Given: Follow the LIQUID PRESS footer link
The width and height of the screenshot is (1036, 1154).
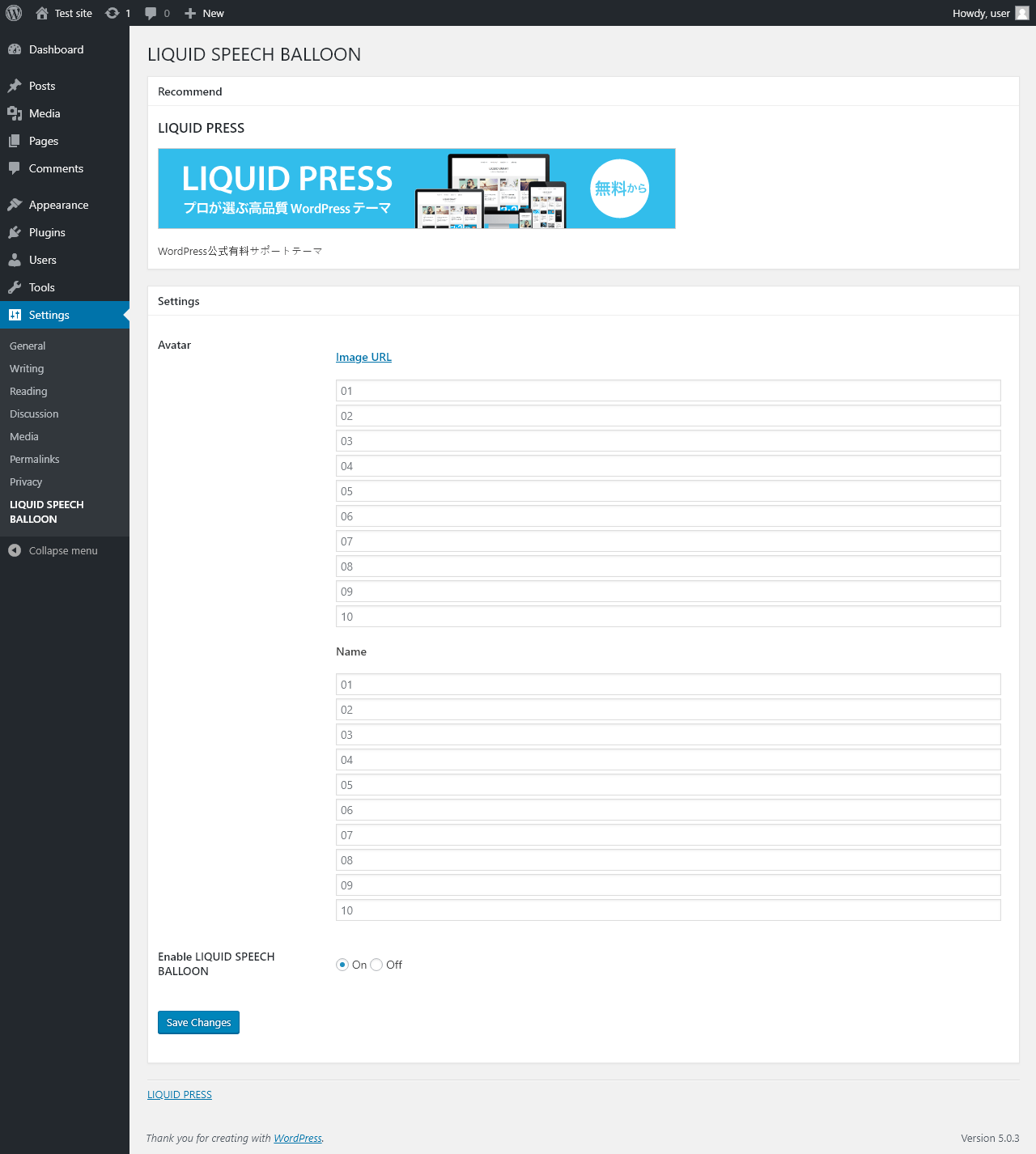Looking at the screenshot, I should [x=180, y=1094].
